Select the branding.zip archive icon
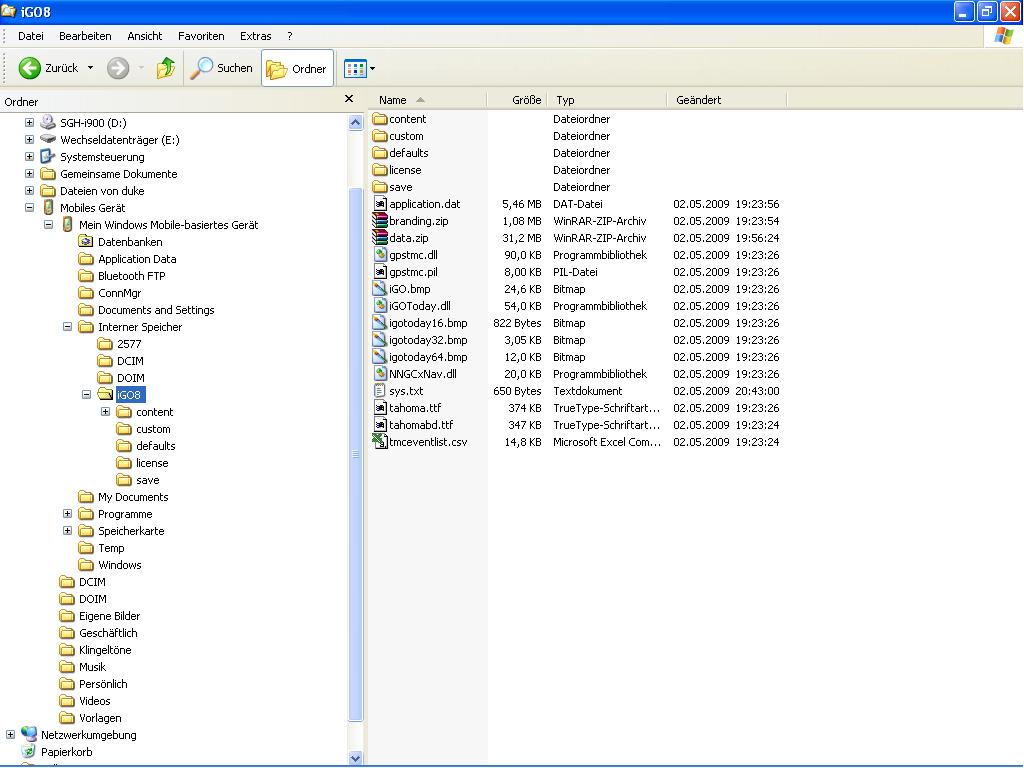 tap(380, 221)
